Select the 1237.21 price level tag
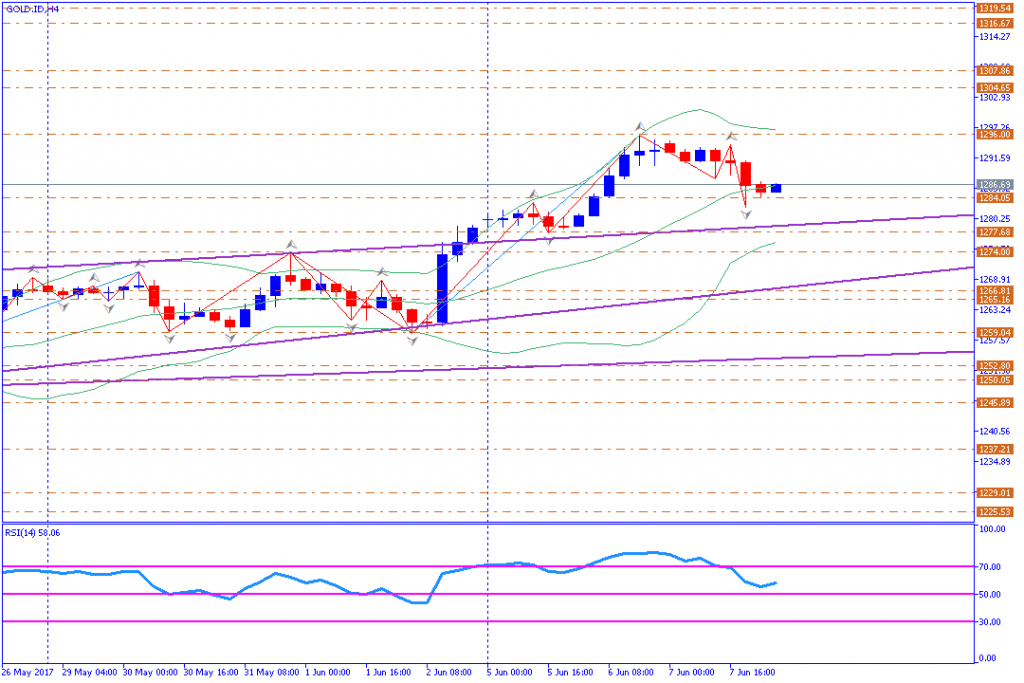Image resolution: width=1024 pixels, height=683 pixels. click(x=994, y=449)
